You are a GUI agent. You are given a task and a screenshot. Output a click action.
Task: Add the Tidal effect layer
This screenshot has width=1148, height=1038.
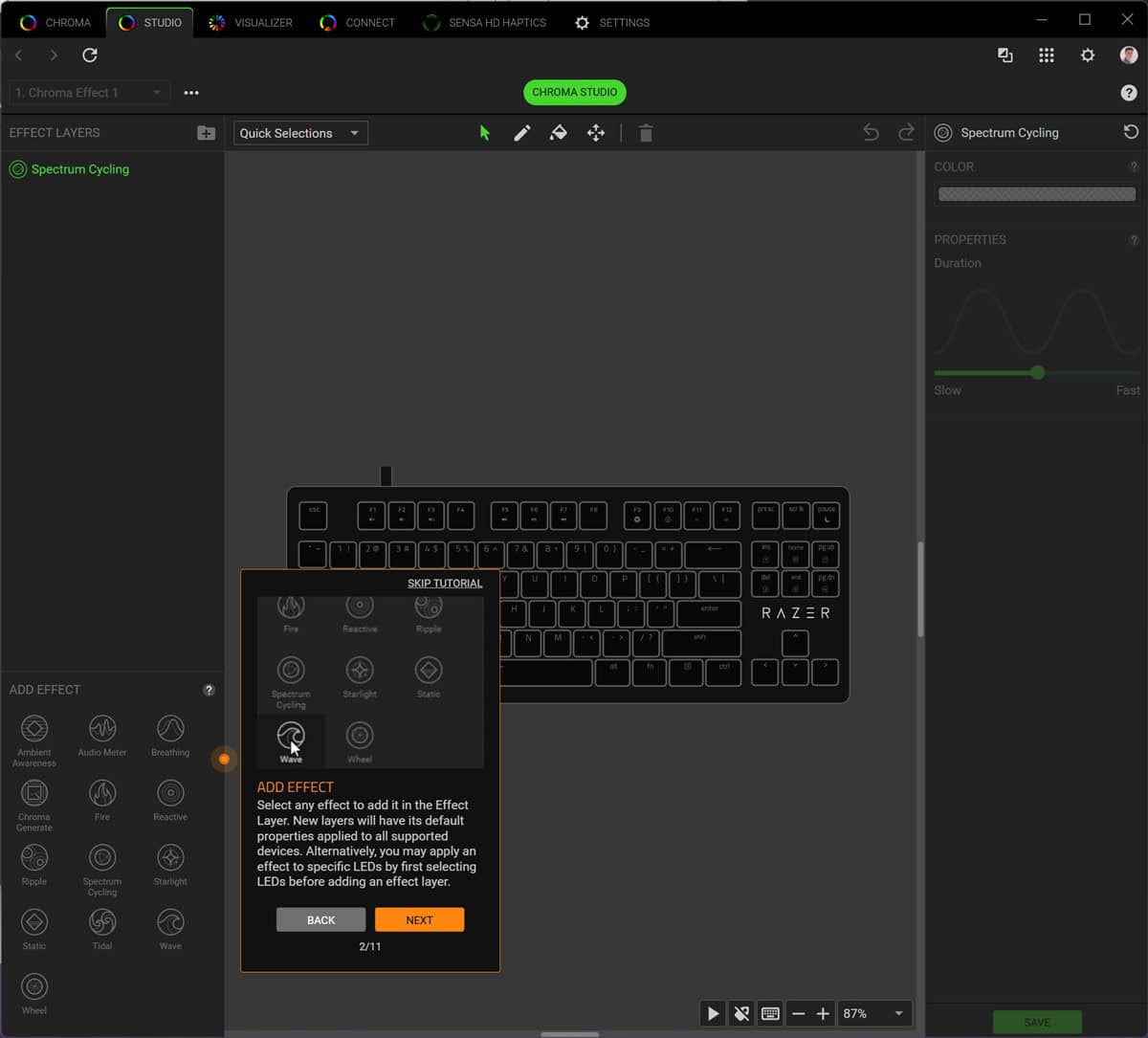(x=102, y=929)
